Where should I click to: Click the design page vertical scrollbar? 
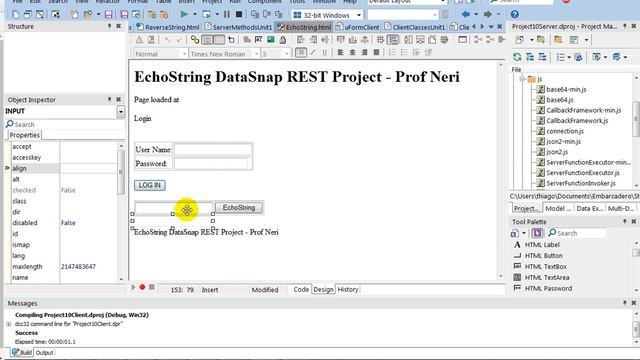[x=501, y=169]
